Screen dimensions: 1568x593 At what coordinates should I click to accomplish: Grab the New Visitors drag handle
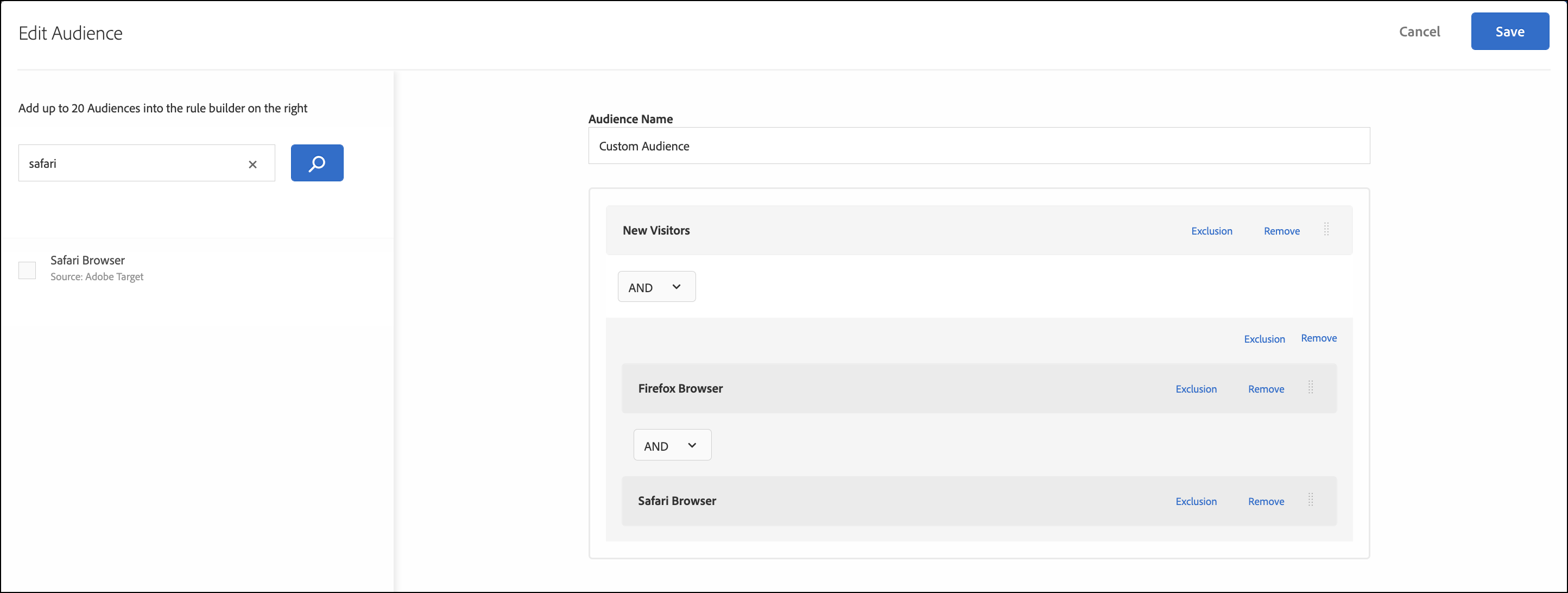[1326, 230]
